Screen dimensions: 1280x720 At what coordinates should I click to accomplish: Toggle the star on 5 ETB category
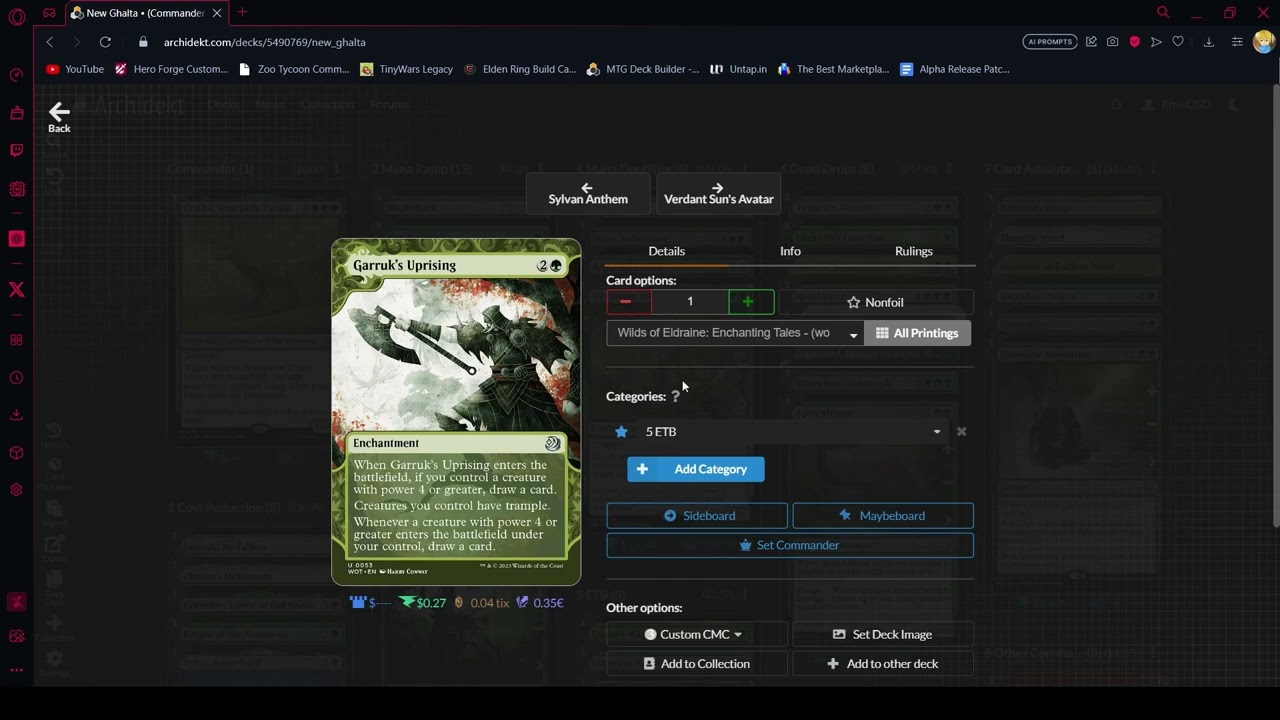tap(621, 432)
